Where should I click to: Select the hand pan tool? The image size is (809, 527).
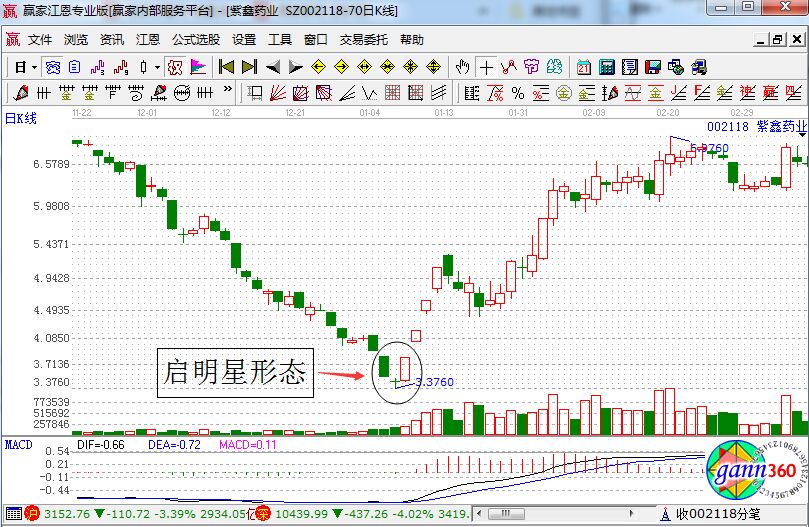coord(462,67)
